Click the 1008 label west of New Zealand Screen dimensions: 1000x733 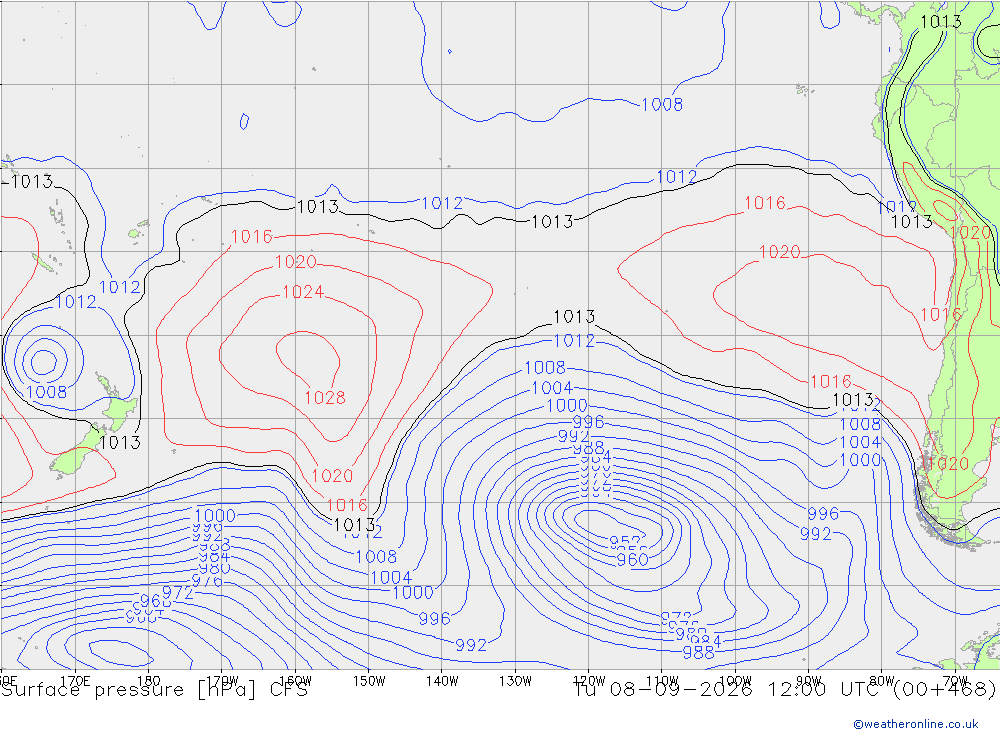pyautogui.click(x=46, y=392)
